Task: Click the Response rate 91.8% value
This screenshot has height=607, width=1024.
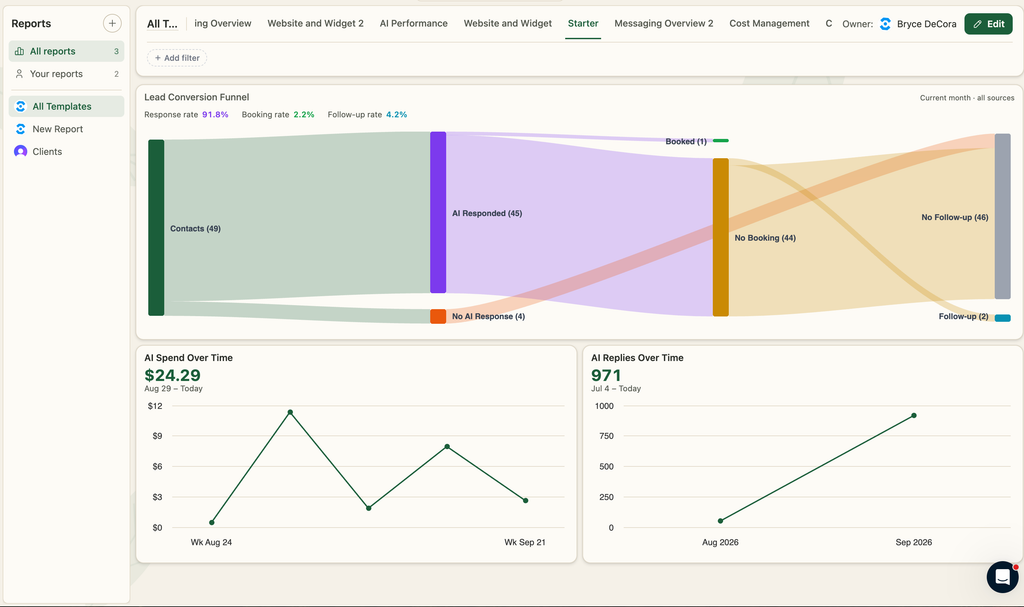Action: 215,114
